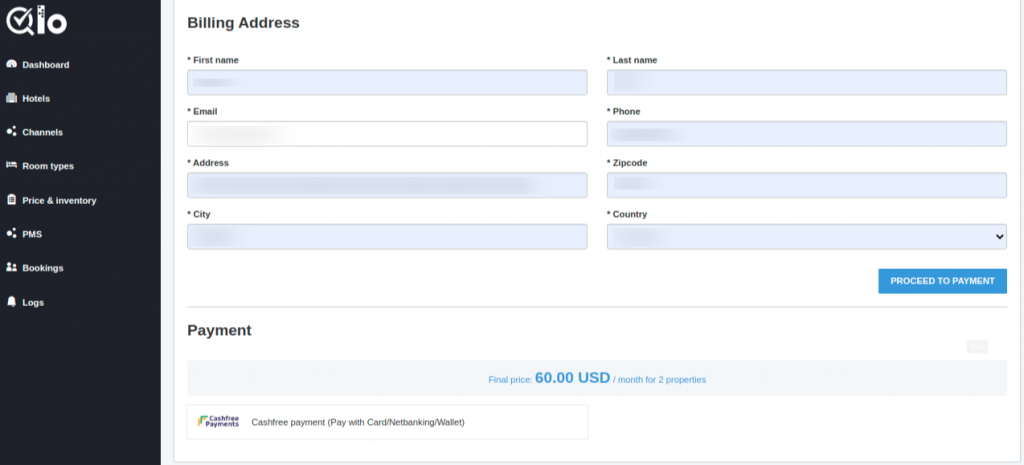Click the Address input box
Image resolution: width=1024 pixels, height=465 pixels.
point(387,185)
